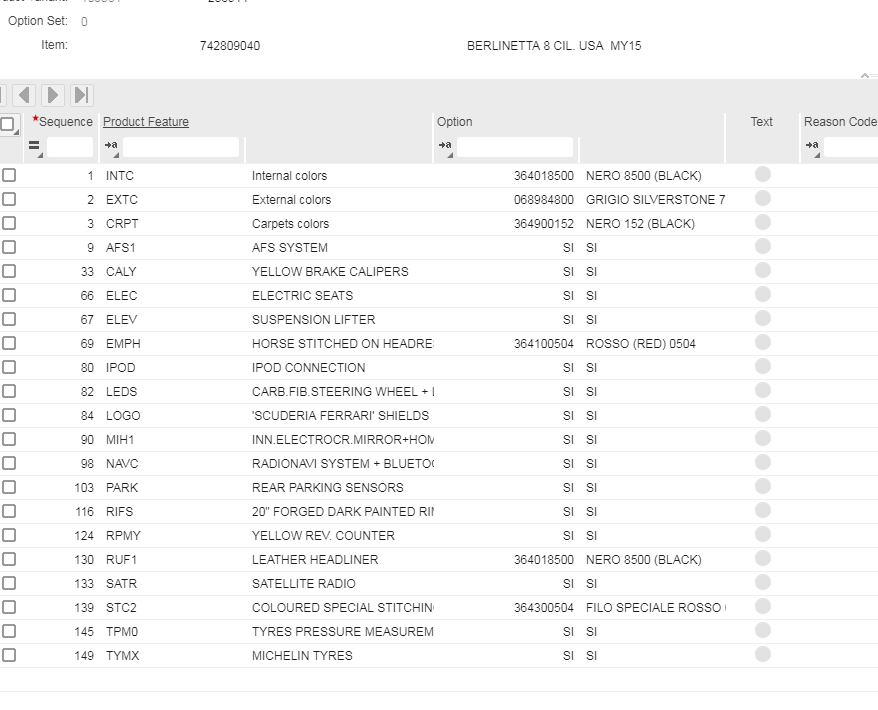
Task: Click the Product Feature filter input field
Action: [x=180, y=148]
